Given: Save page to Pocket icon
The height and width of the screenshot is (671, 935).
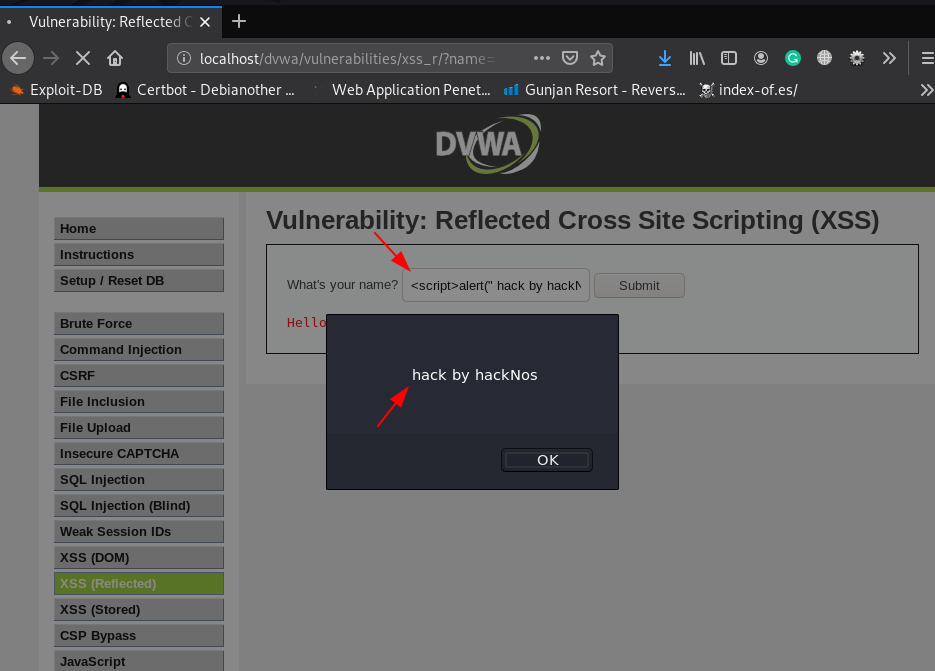Looking at the screenshot, I should (570, 58).
